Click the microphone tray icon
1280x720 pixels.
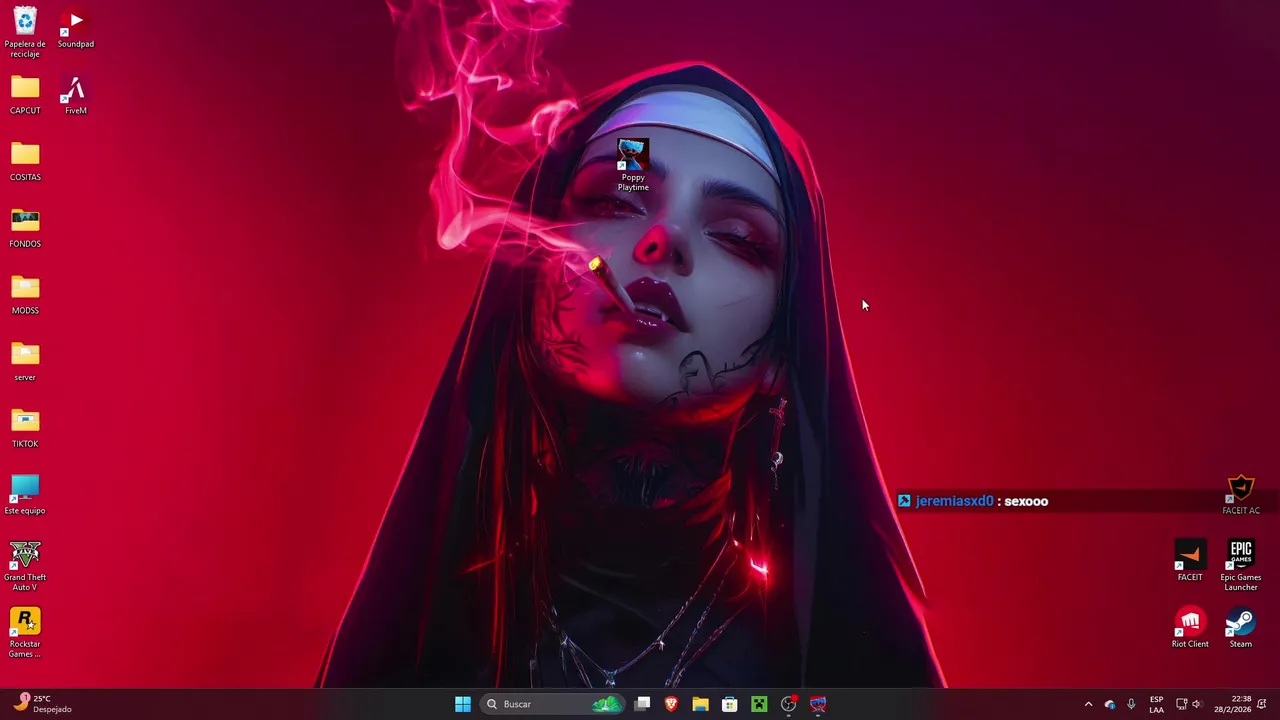1131,704
